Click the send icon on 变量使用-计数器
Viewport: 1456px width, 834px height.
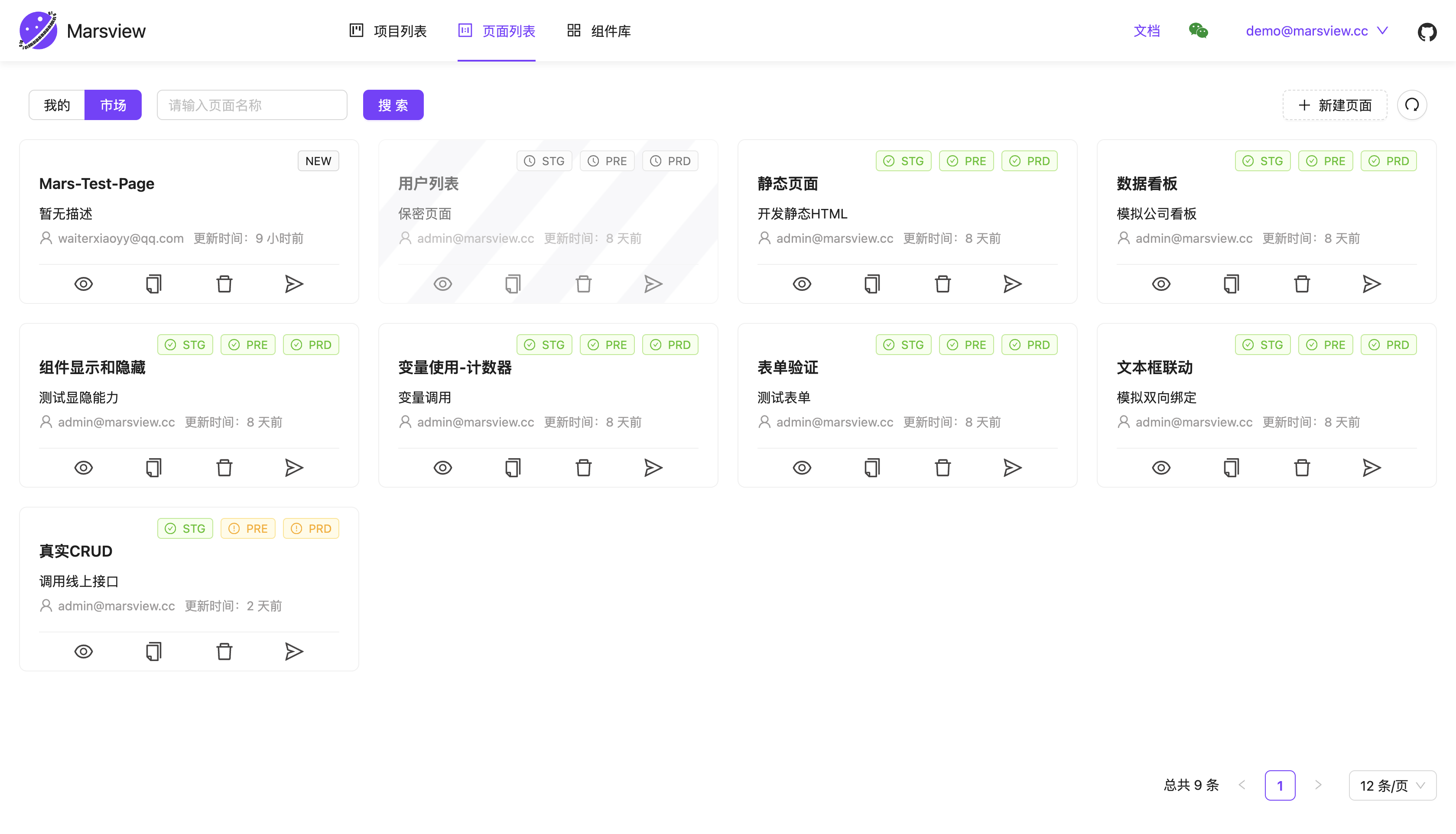click(x=653, y=467)
